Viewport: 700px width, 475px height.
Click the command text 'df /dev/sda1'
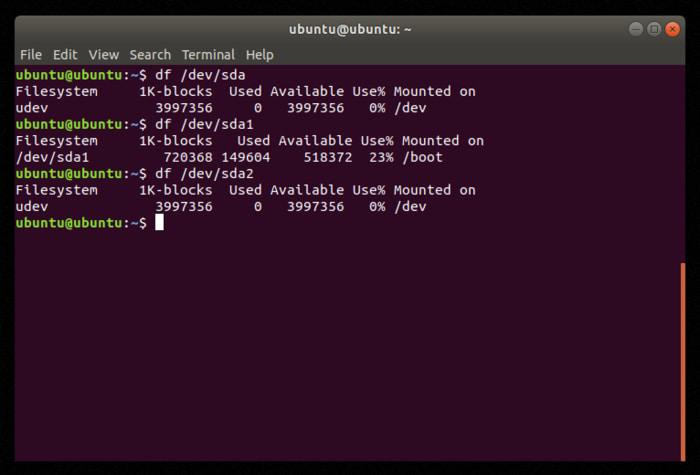pyautogui.click(x=204, y=125)
